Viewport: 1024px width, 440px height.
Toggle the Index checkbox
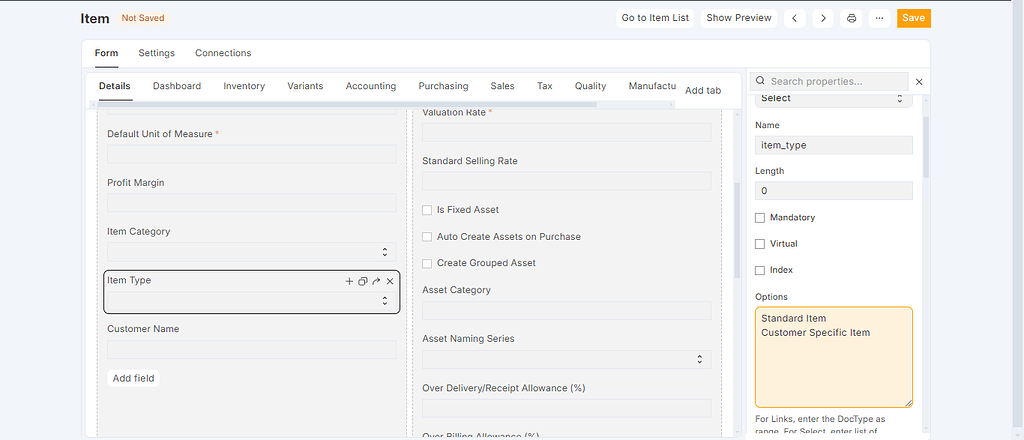760,270
